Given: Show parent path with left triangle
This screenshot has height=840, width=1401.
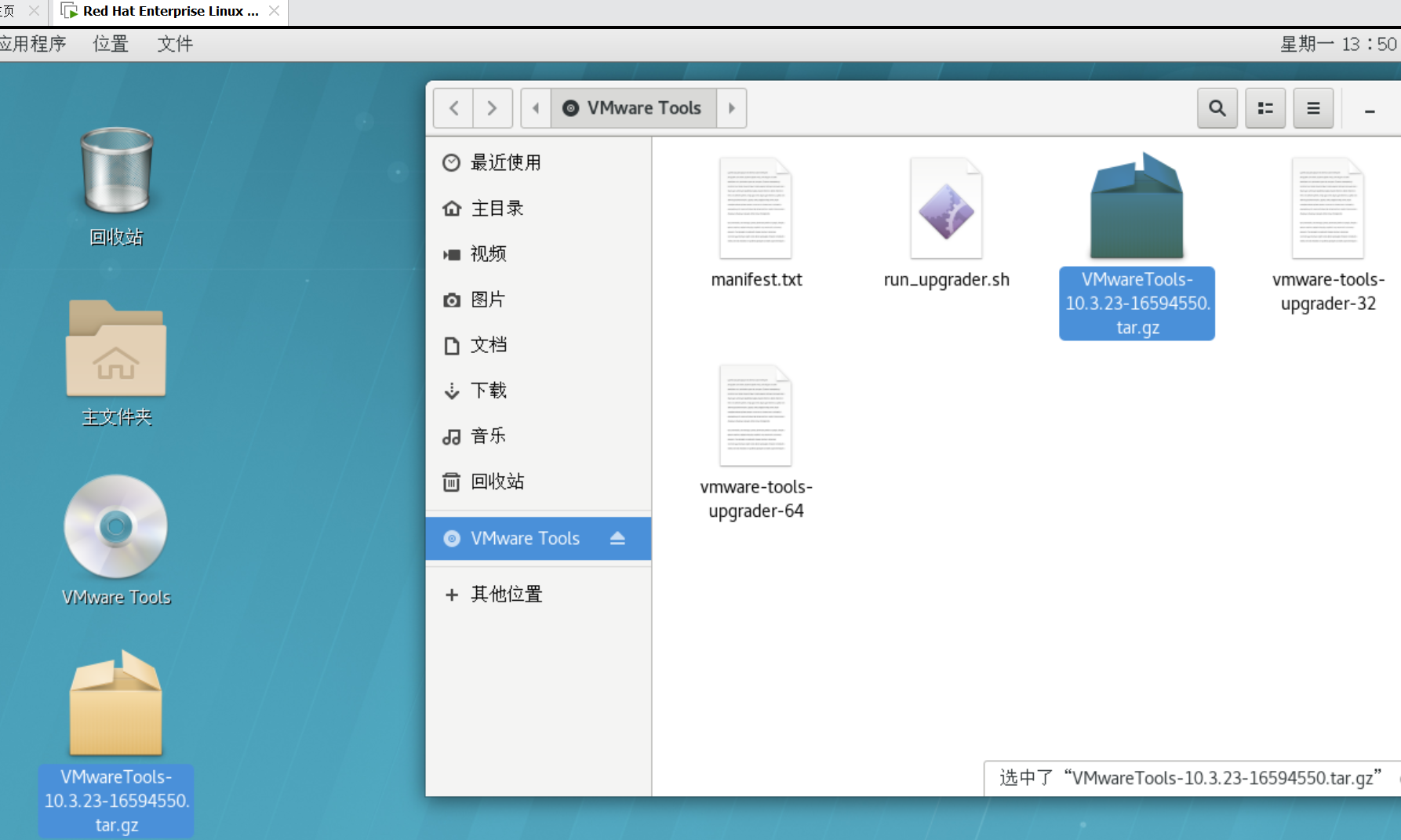Looking at the screenshot, I should click(x=536, y=108).
